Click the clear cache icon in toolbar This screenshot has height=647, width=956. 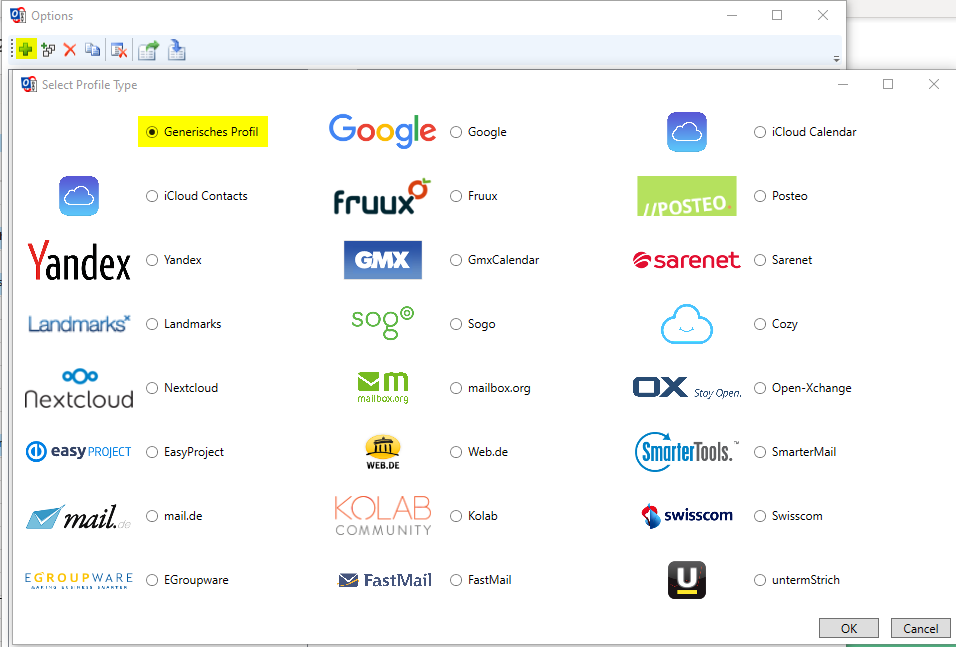(x=119, y=49)
